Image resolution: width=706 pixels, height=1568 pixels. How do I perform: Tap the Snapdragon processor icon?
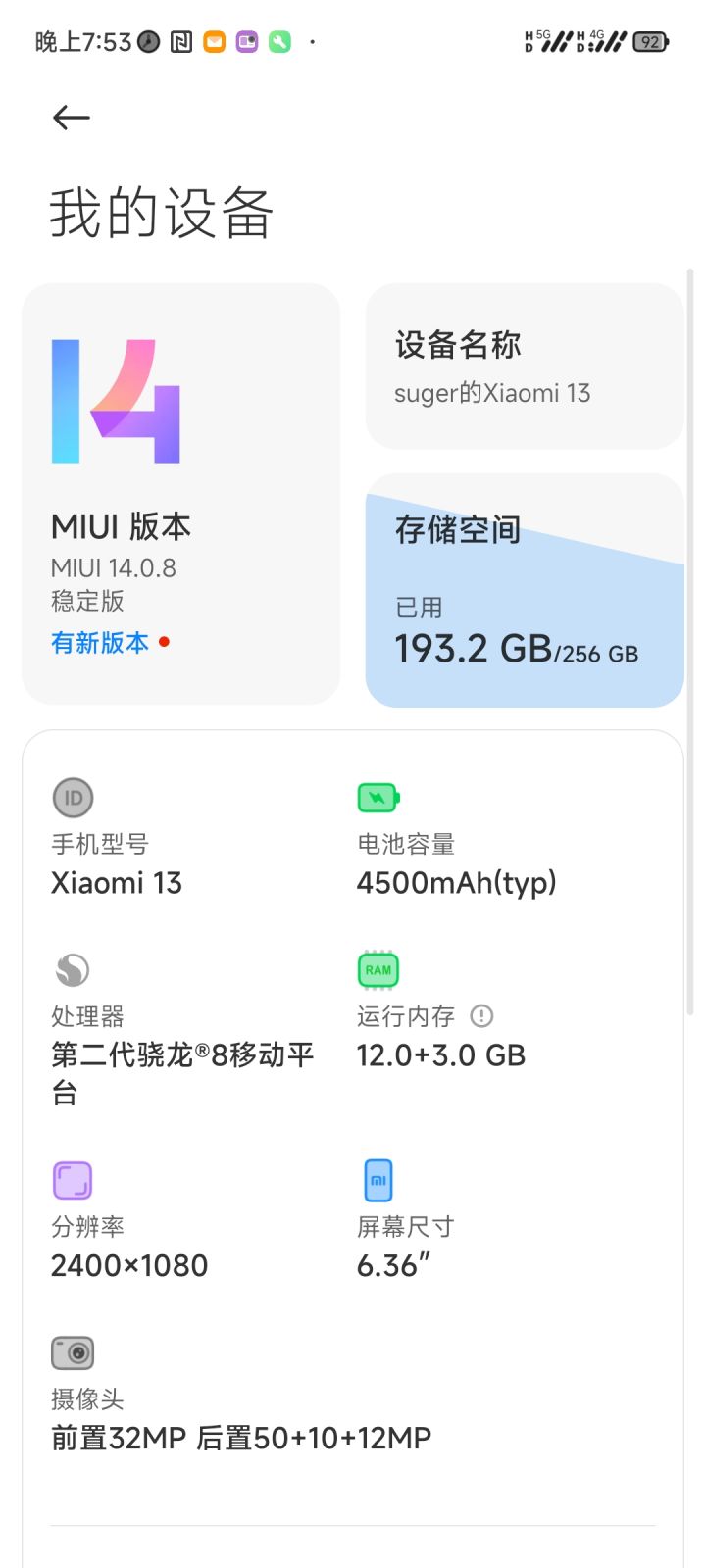pos(73,970)
